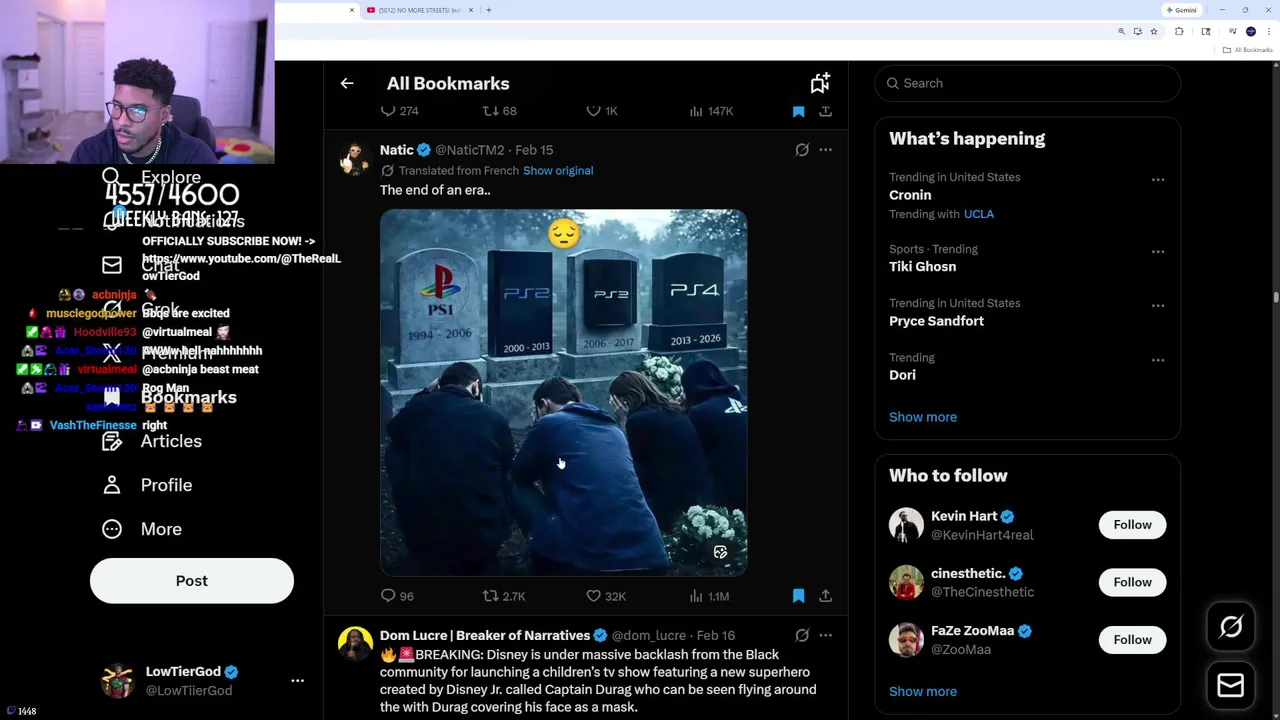Show more accounts under Who to follow
Image resolution: width=1280 pixels, height=720 pixels.
pos(923,691)
